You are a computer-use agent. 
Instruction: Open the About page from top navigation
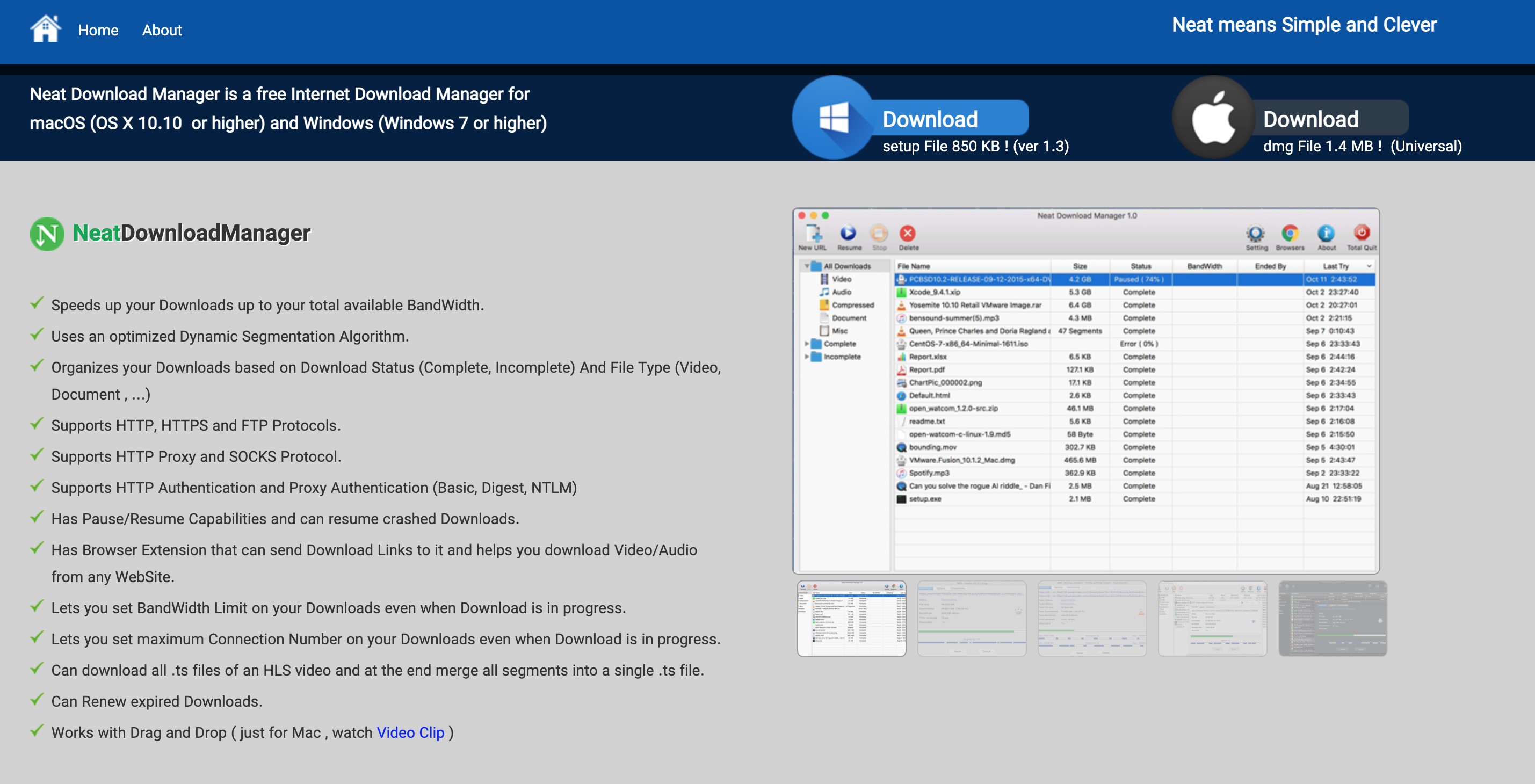[162, 30]
